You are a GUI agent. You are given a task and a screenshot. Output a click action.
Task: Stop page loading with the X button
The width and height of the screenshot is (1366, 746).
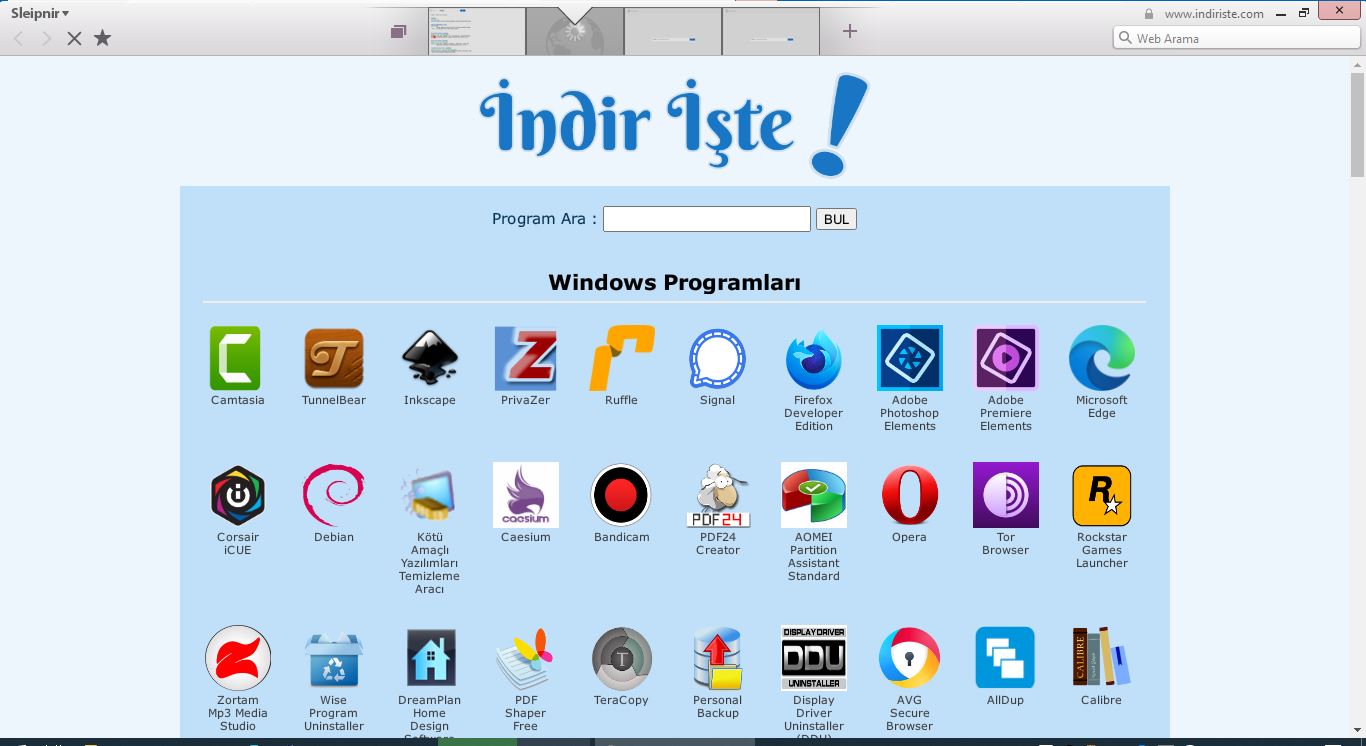[74, 38]
